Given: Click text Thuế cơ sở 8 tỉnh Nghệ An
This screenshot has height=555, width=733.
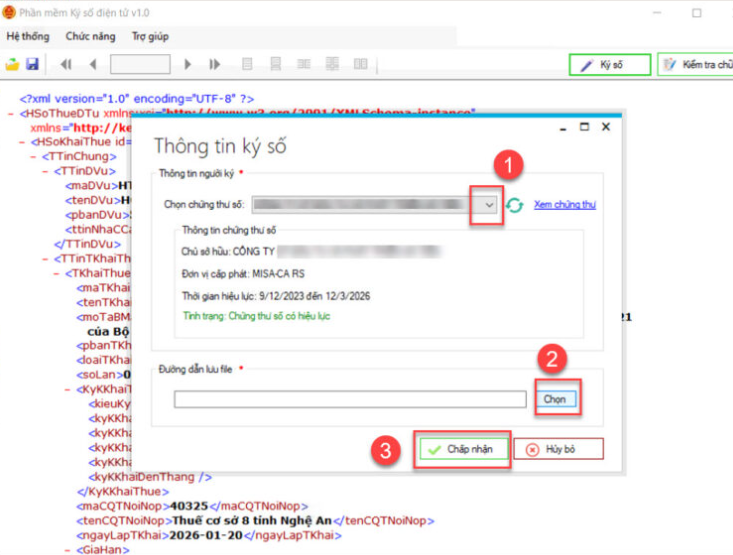Looking at the screenshot, I should (x=252, y=520).
